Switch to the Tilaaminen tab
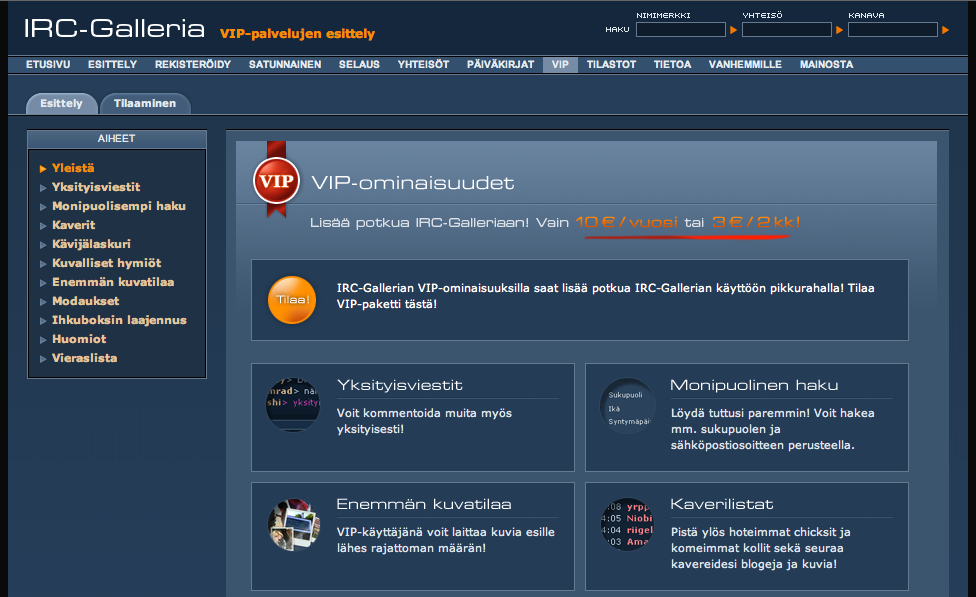Screen dimensions: 976x597 pyautogui.click(x=145, y=104)
